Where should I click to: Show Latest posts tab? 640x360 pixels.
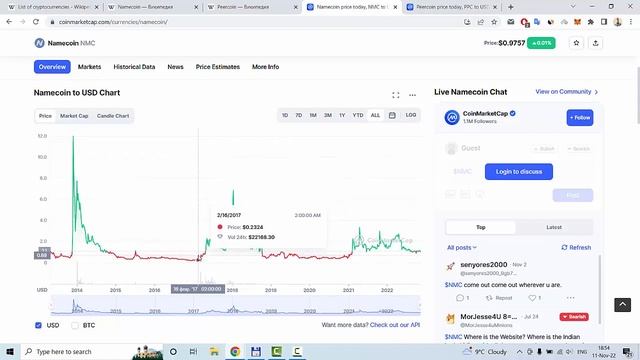tap(553, 227)
